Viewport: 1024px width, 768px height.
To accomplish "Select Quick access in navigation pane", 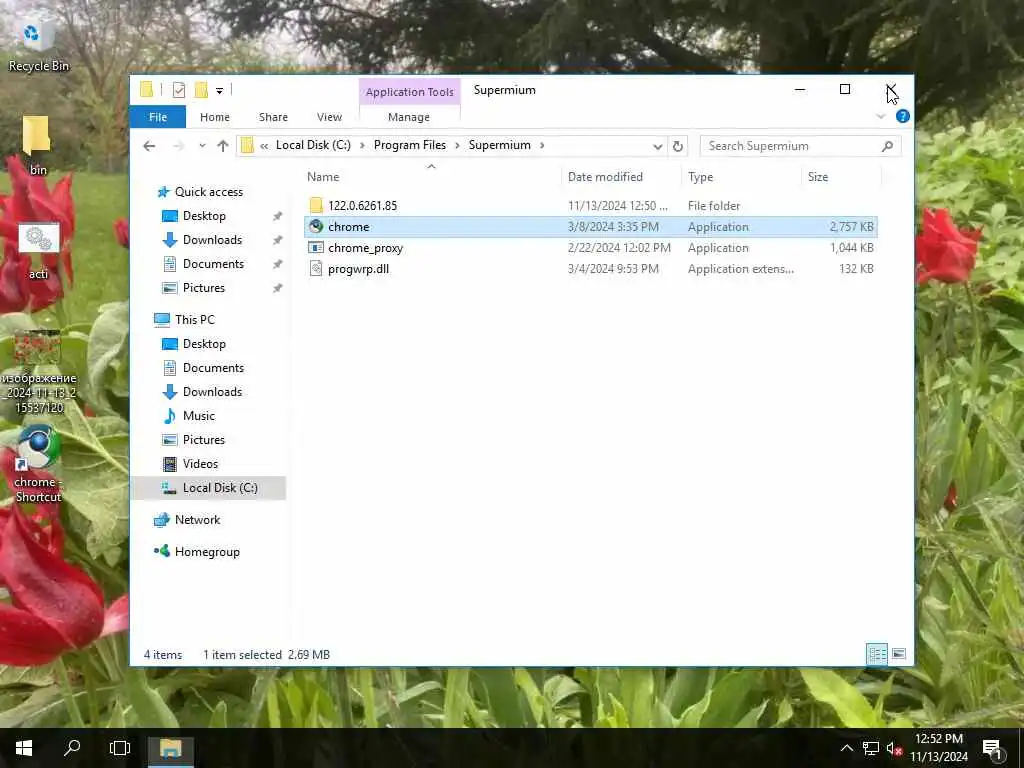I will [208, 192].
